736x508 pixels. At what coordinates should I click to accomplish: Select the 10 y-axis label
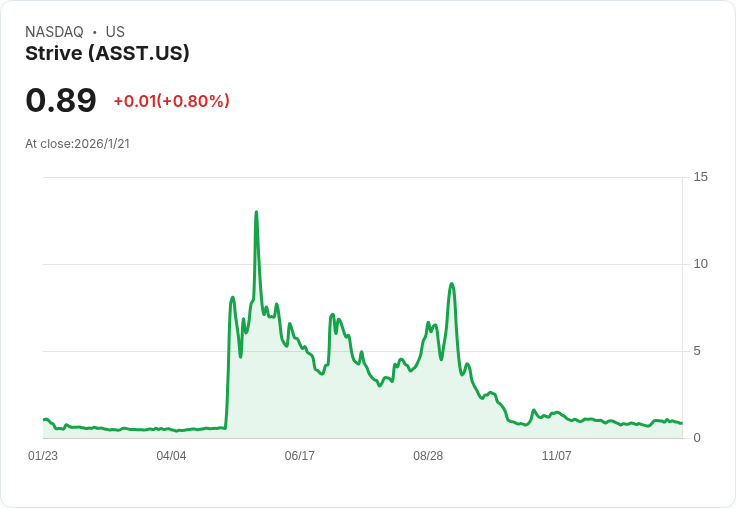tap(700, 264)
